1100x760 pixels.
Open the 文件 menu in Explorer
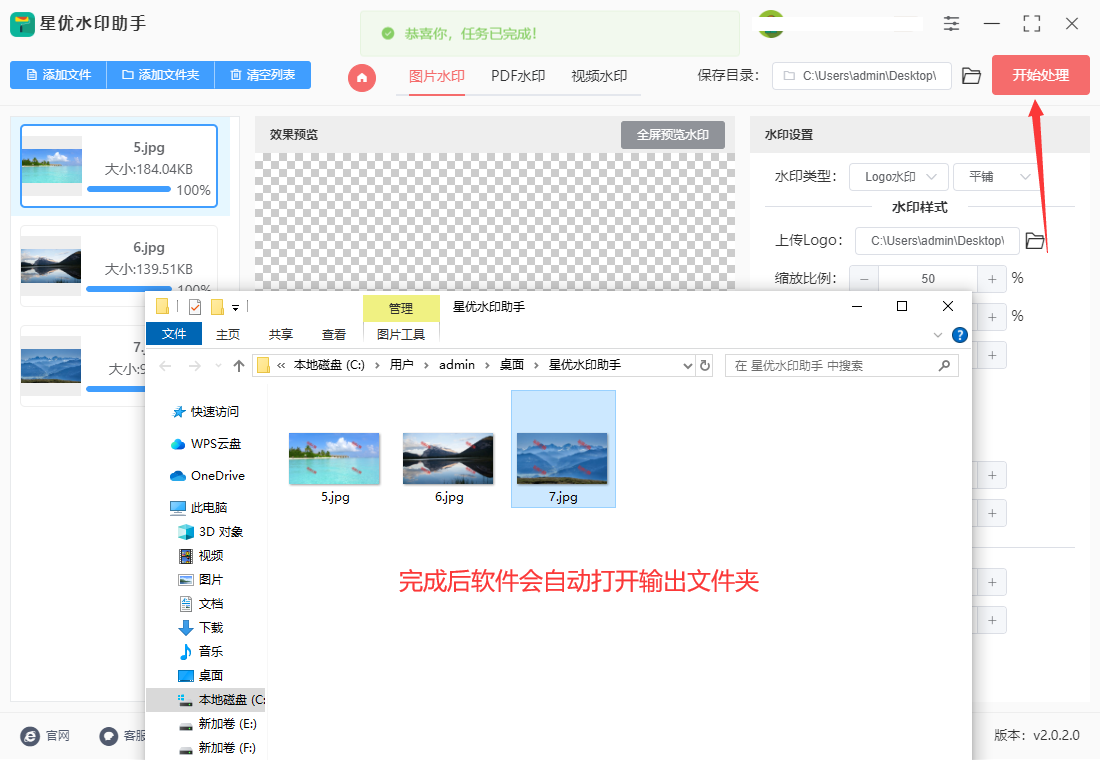pos(173,334)
